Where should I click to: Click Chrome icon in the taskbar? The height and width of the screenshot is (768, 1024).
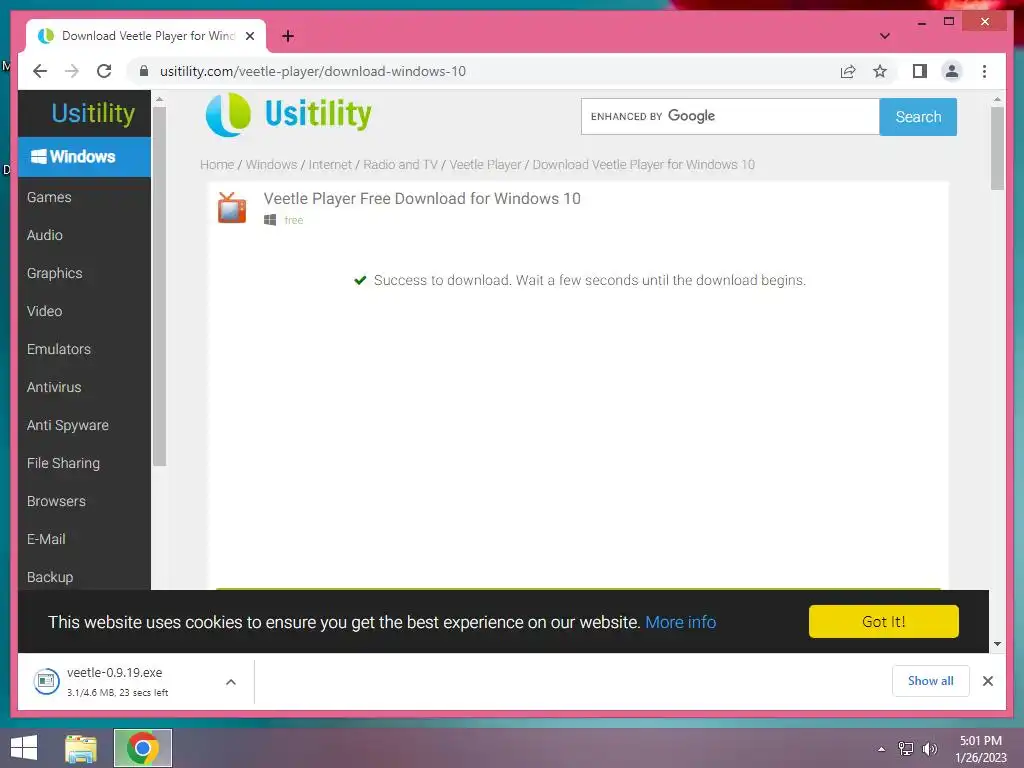pos(143,748)
